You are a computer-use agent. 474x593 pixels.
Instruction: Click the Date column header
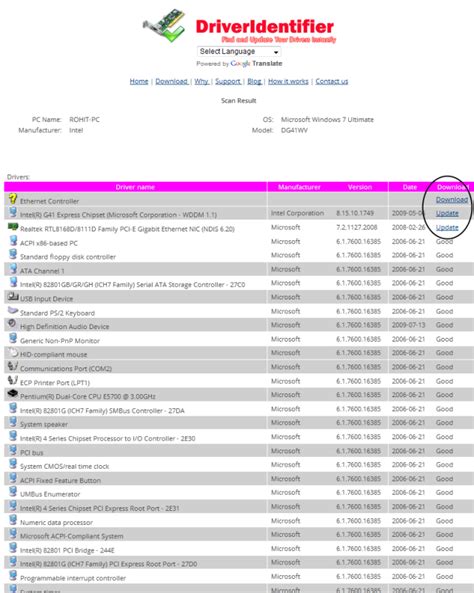410,187
